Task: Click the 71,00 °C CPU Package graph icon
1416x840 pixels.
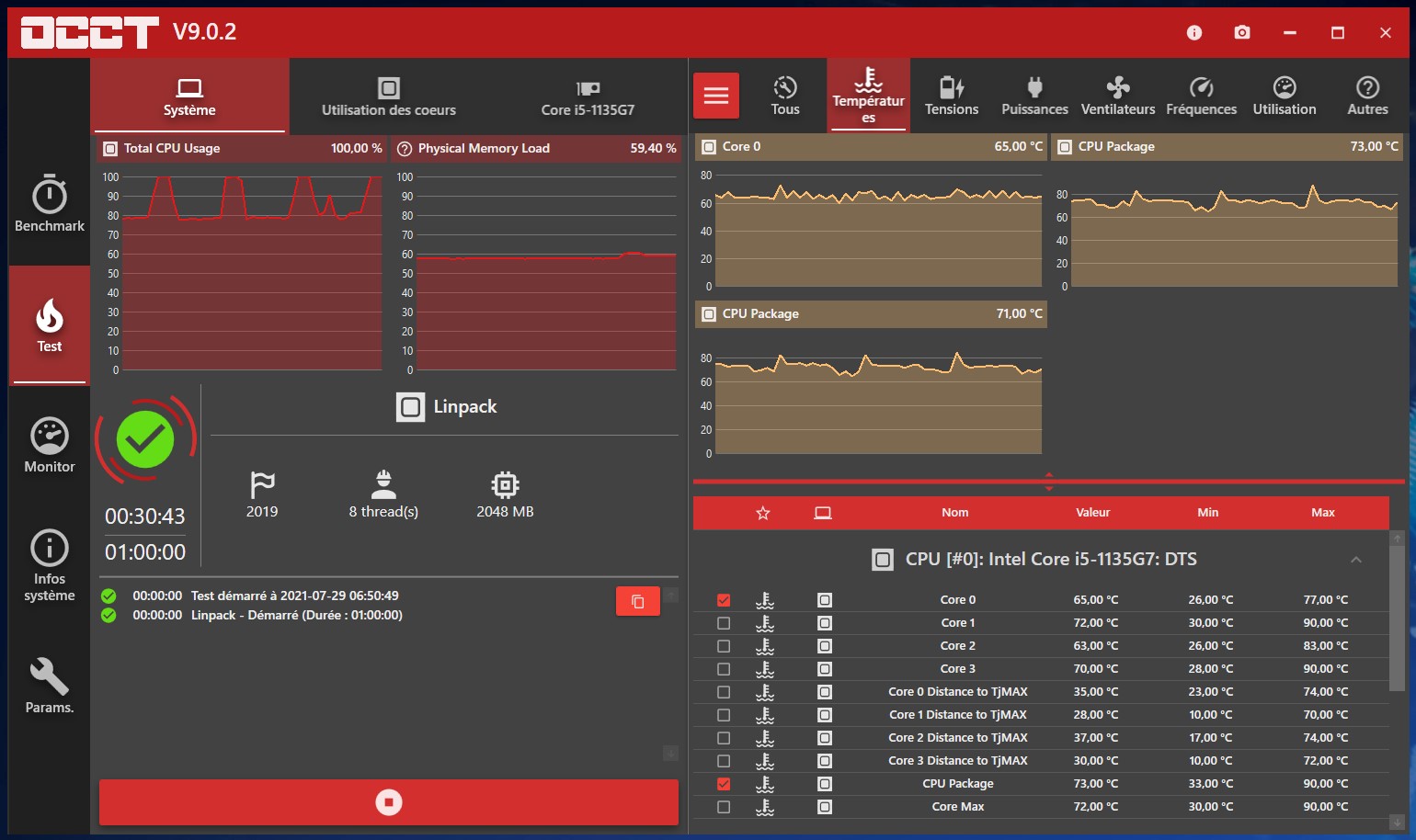Action: coord(709,313)
